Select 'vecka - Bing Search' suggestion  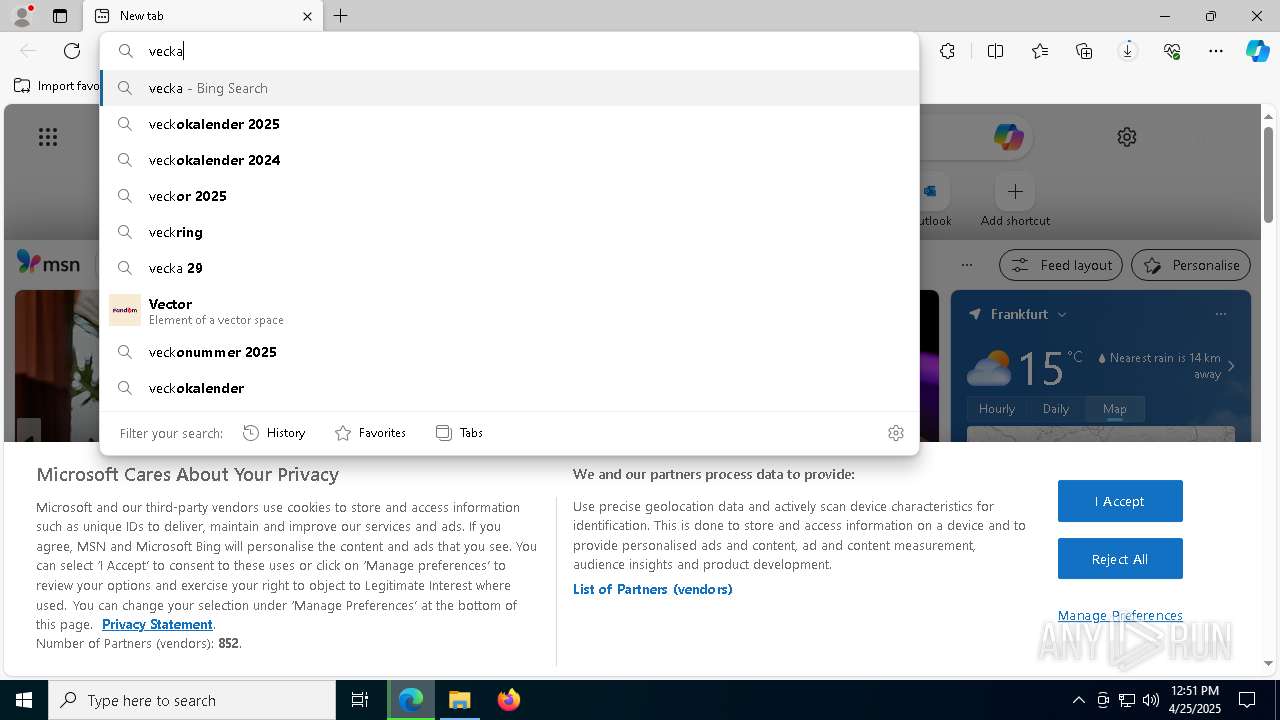[509, 88]
